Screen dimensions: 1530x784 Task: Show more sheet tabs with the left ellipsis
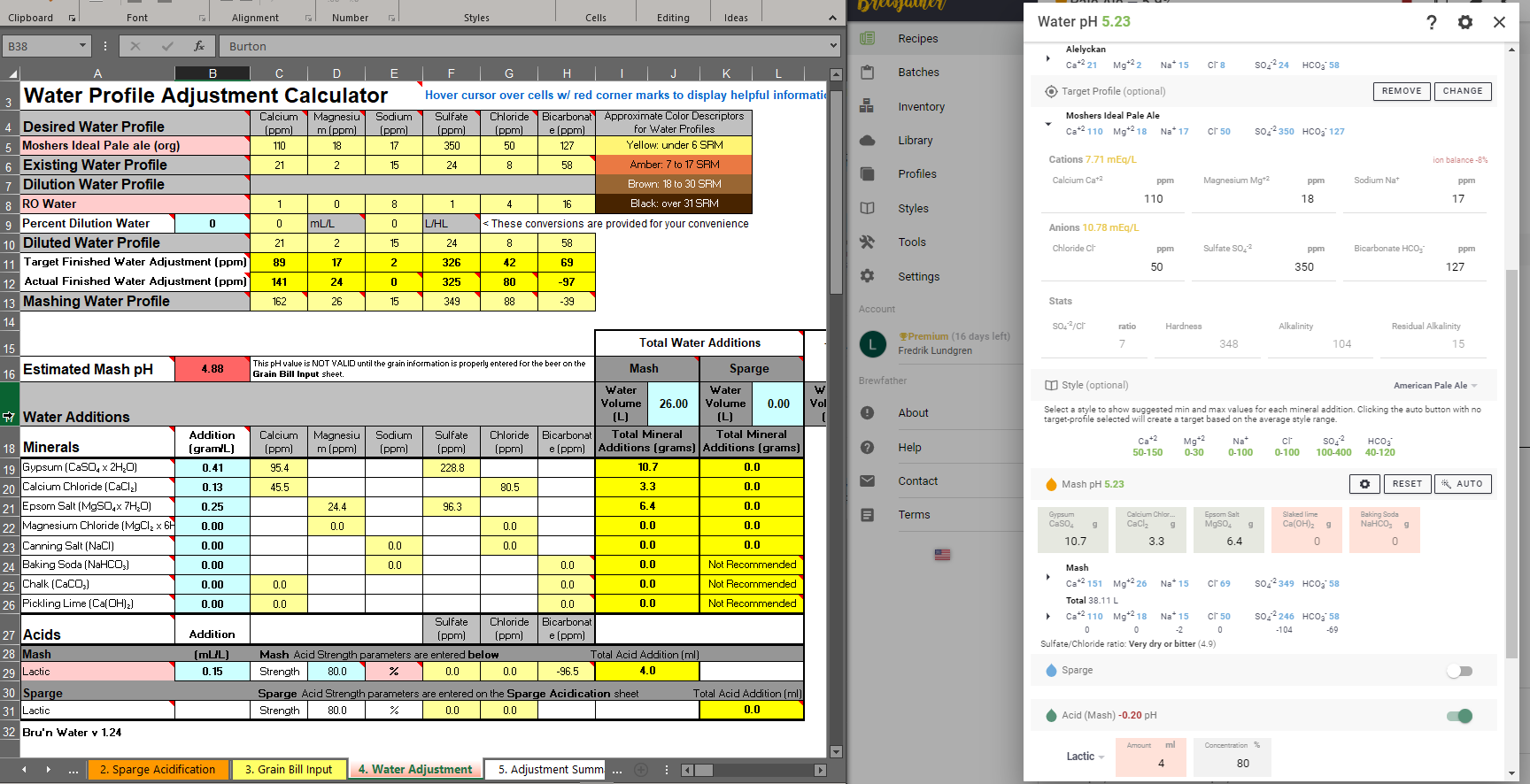pyautogui.click(x=73, y=770)
